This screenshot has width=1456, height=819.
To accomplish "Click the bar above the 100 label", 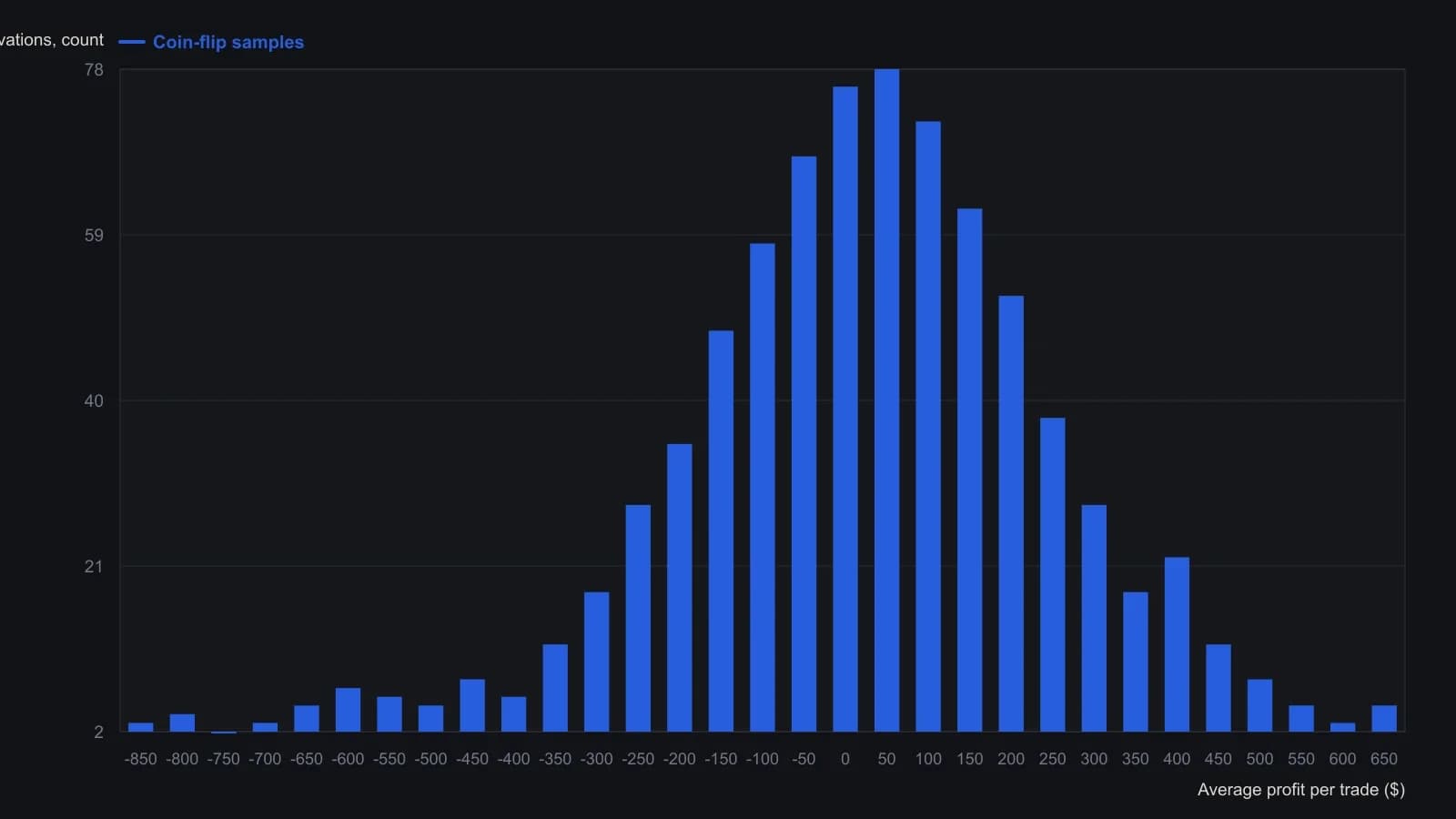I will click(x=928, y=427).
